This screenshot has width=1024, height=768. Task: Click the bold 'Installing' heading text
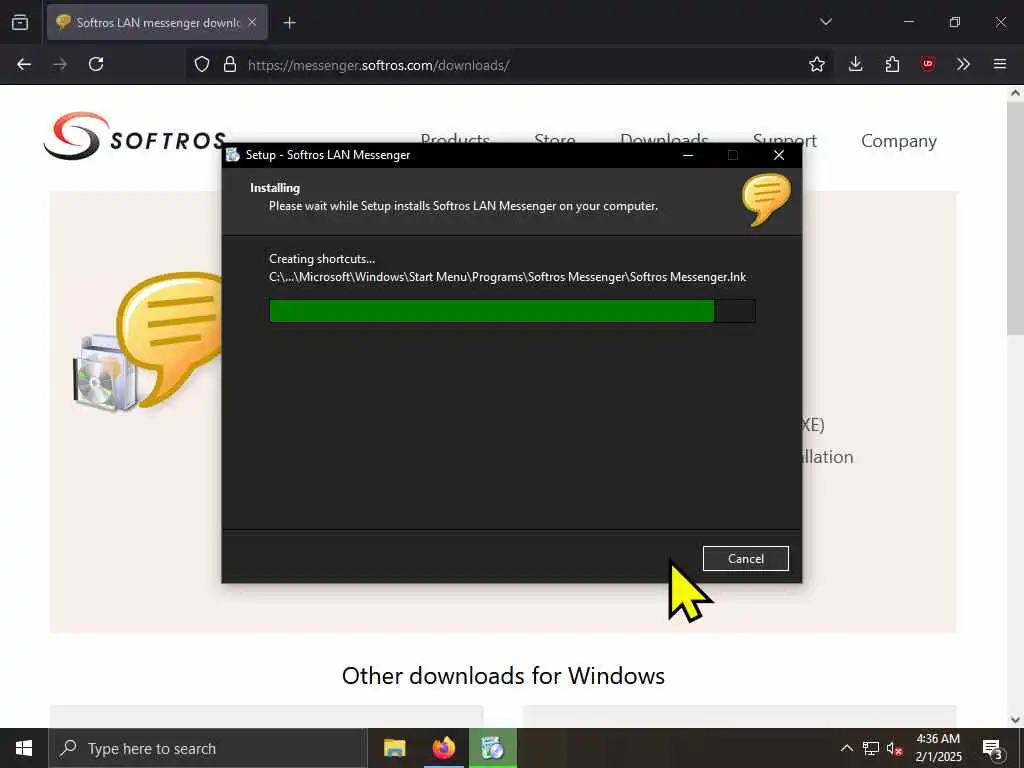point(275,188)
